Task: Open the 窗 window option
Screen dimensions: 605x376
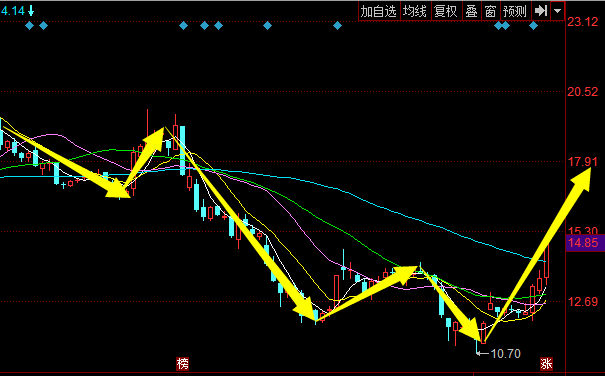Action: 490,11
